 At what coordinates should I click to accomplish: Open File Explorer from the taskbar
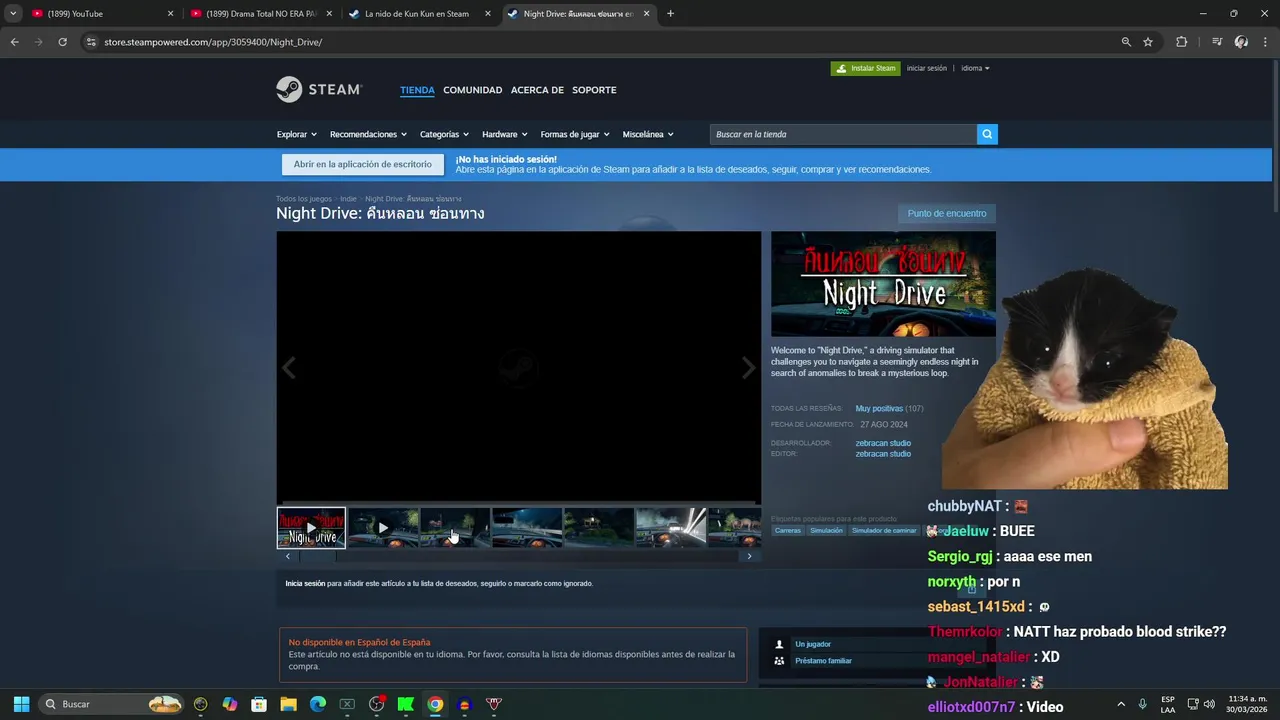pos(288,704)
